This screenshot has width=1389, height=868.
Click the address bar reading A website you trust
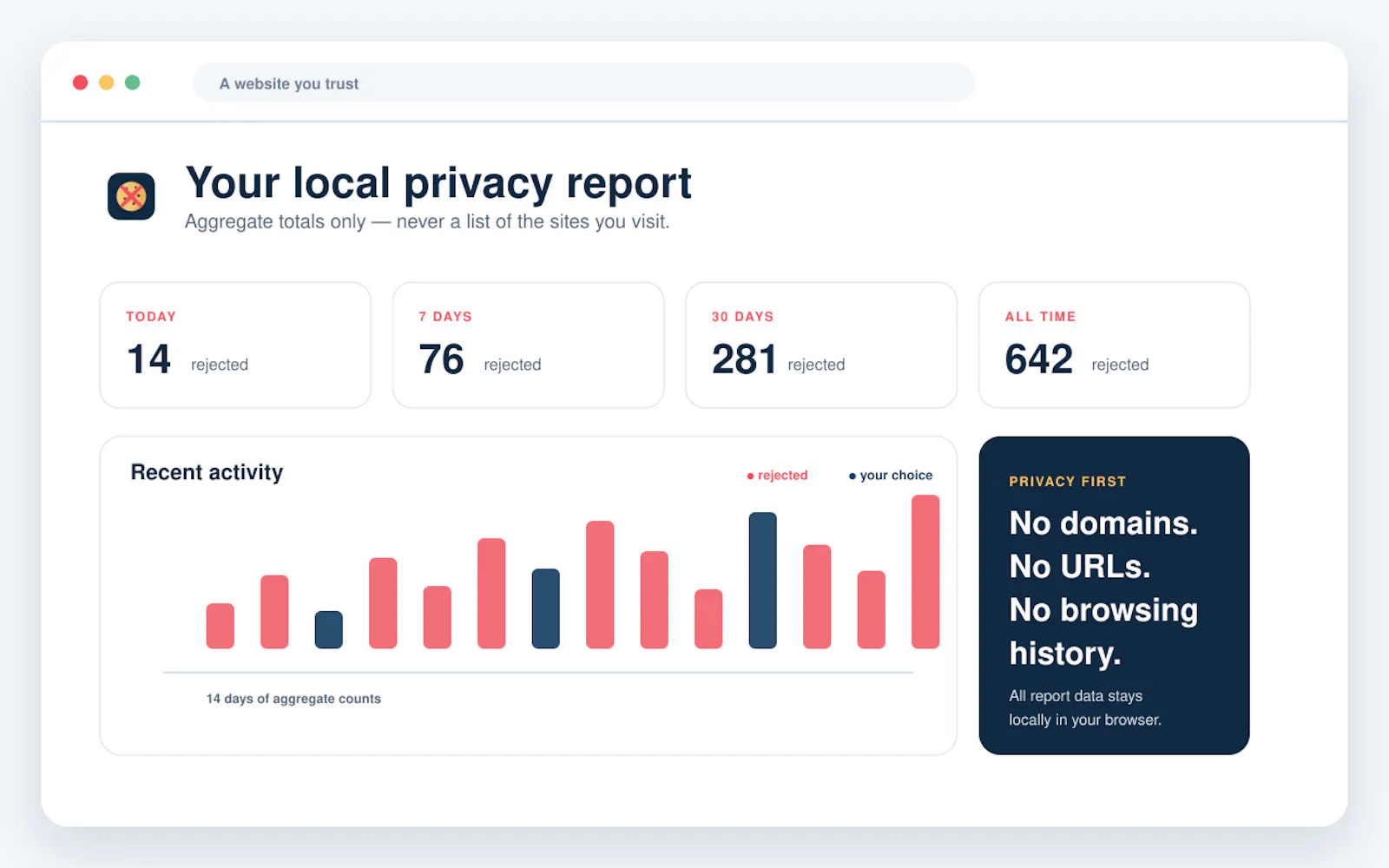[583, 82]
